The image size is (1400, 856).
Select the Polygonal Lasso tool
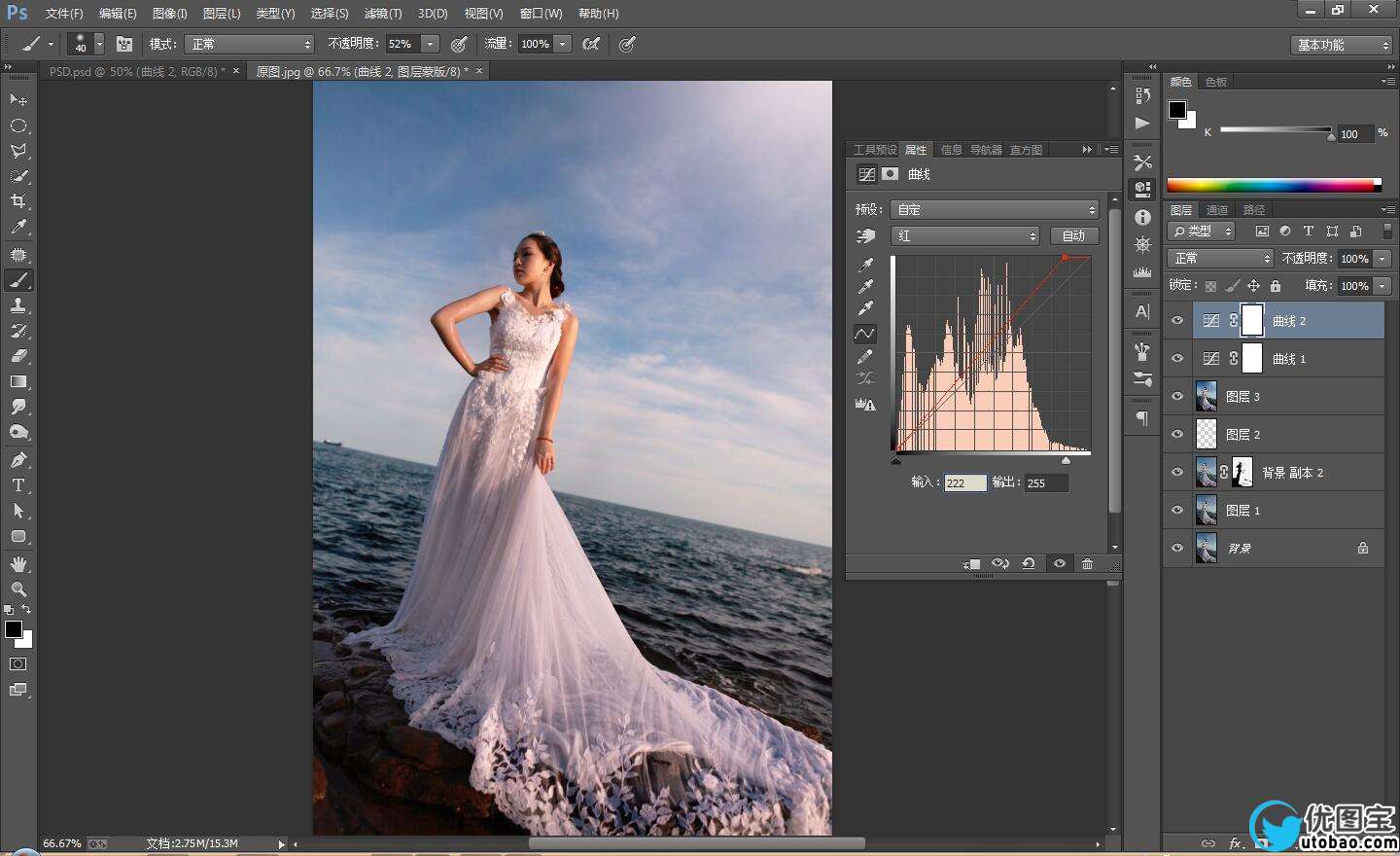coord(17,151)
